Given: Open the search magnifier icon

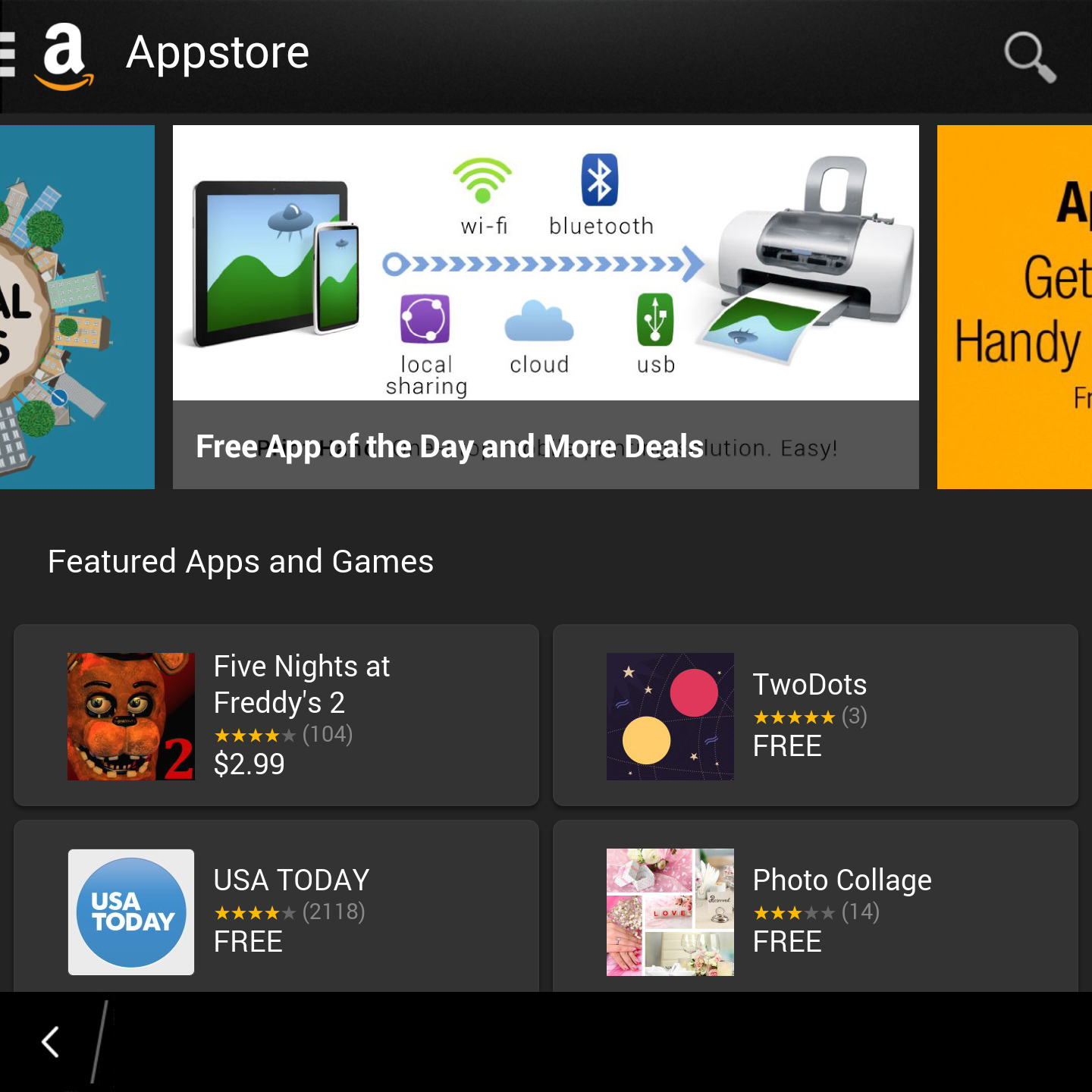Looking at the screenshot, I should pyautogui.click(x=1030, y=57).
